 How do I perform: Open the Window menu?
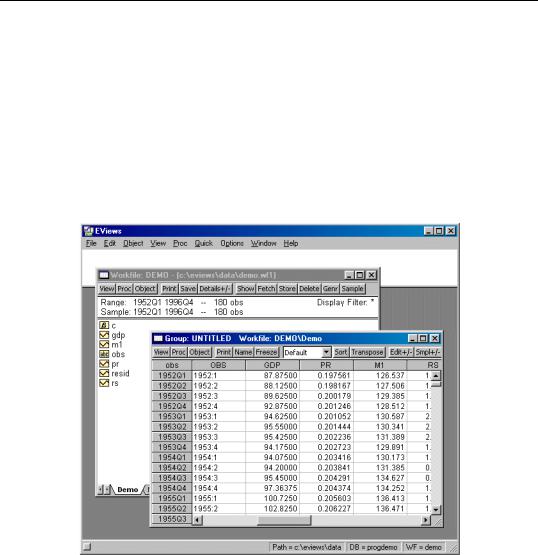(x=263, y=244)
